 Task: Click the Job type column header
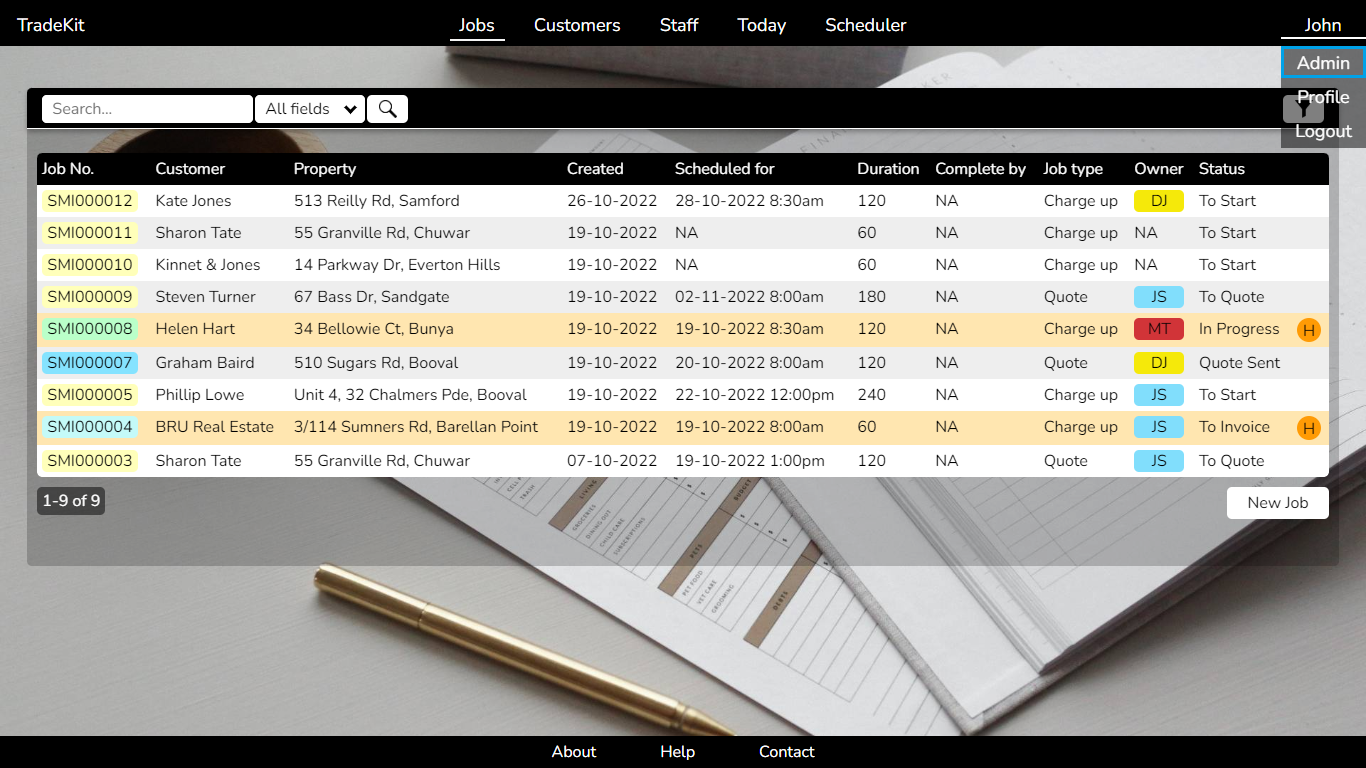(x=1073, y=169)
